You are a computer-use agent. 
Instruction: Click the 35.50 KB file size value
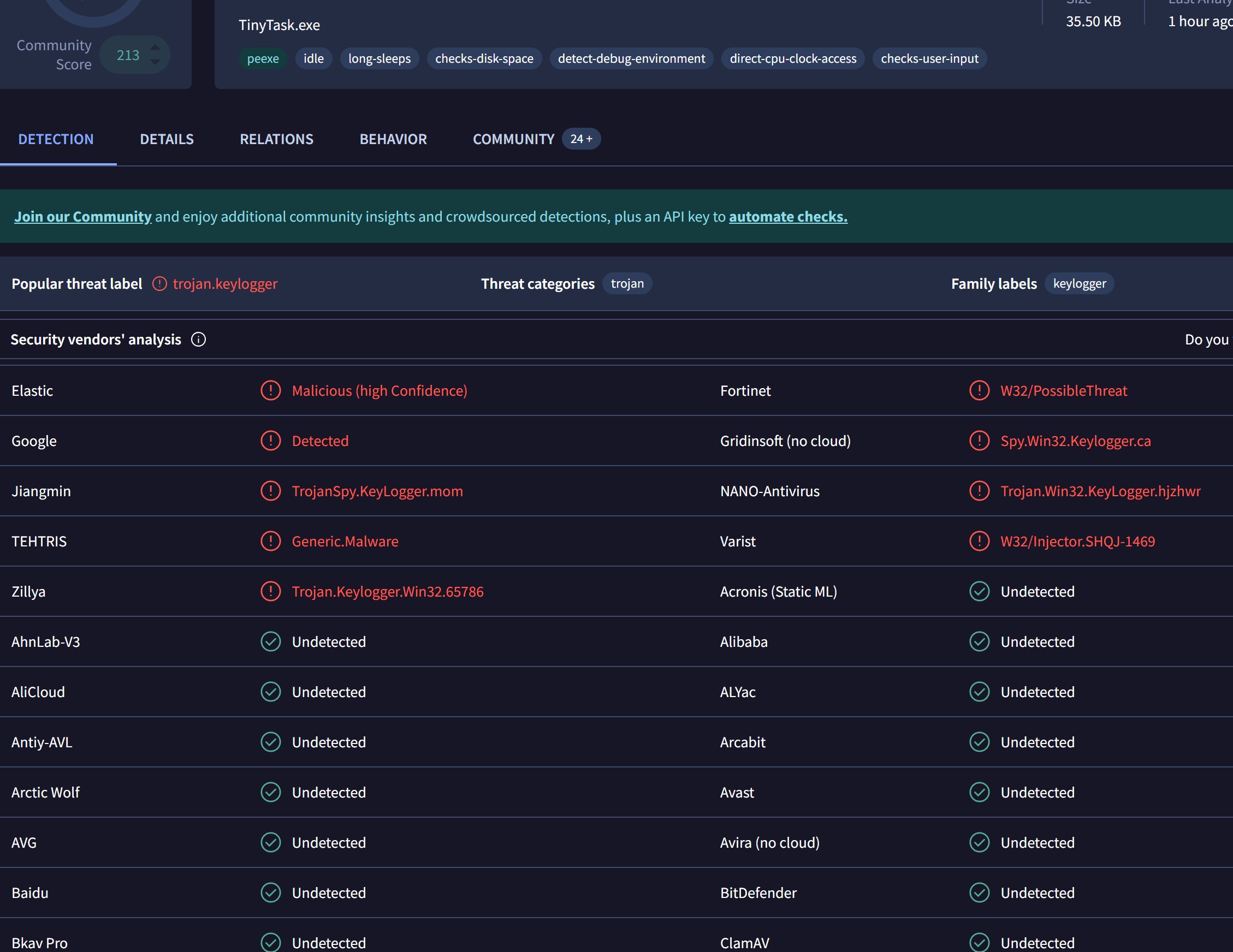1094,21
